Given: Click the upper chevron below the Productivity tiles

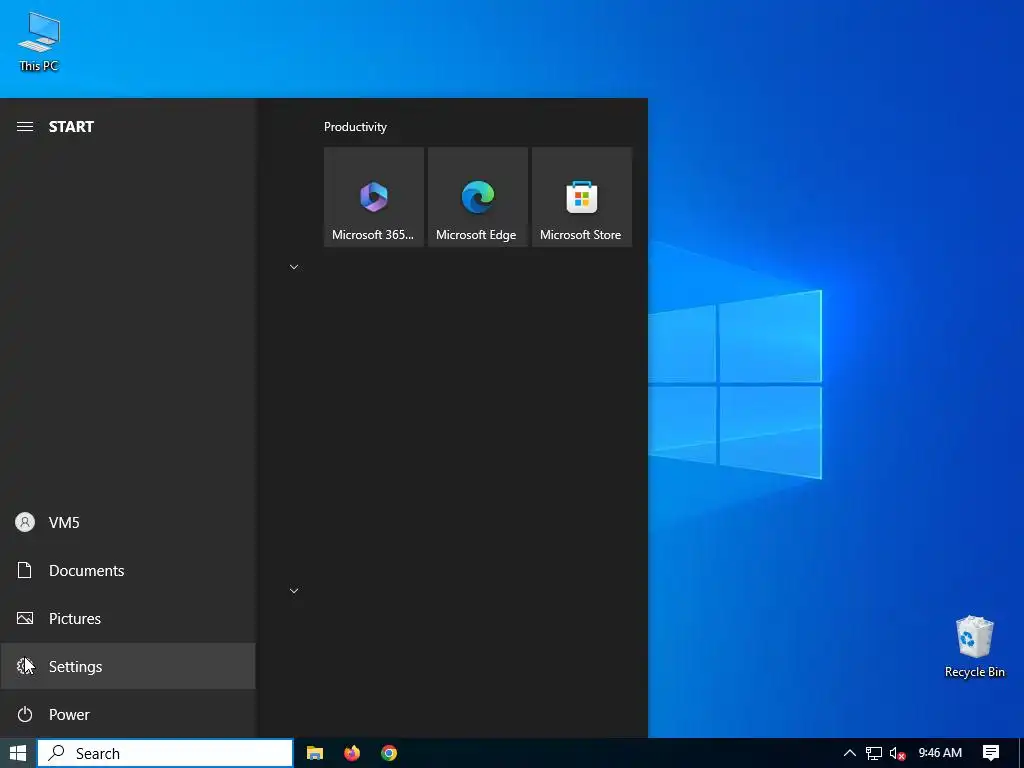Looking at the screenshot, I should [294, 266].
